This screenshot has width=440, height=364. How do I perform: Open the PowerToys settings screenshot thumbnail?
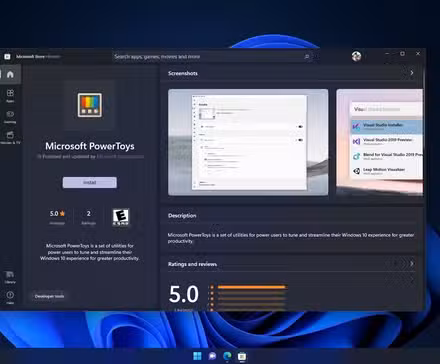(248, 142)
